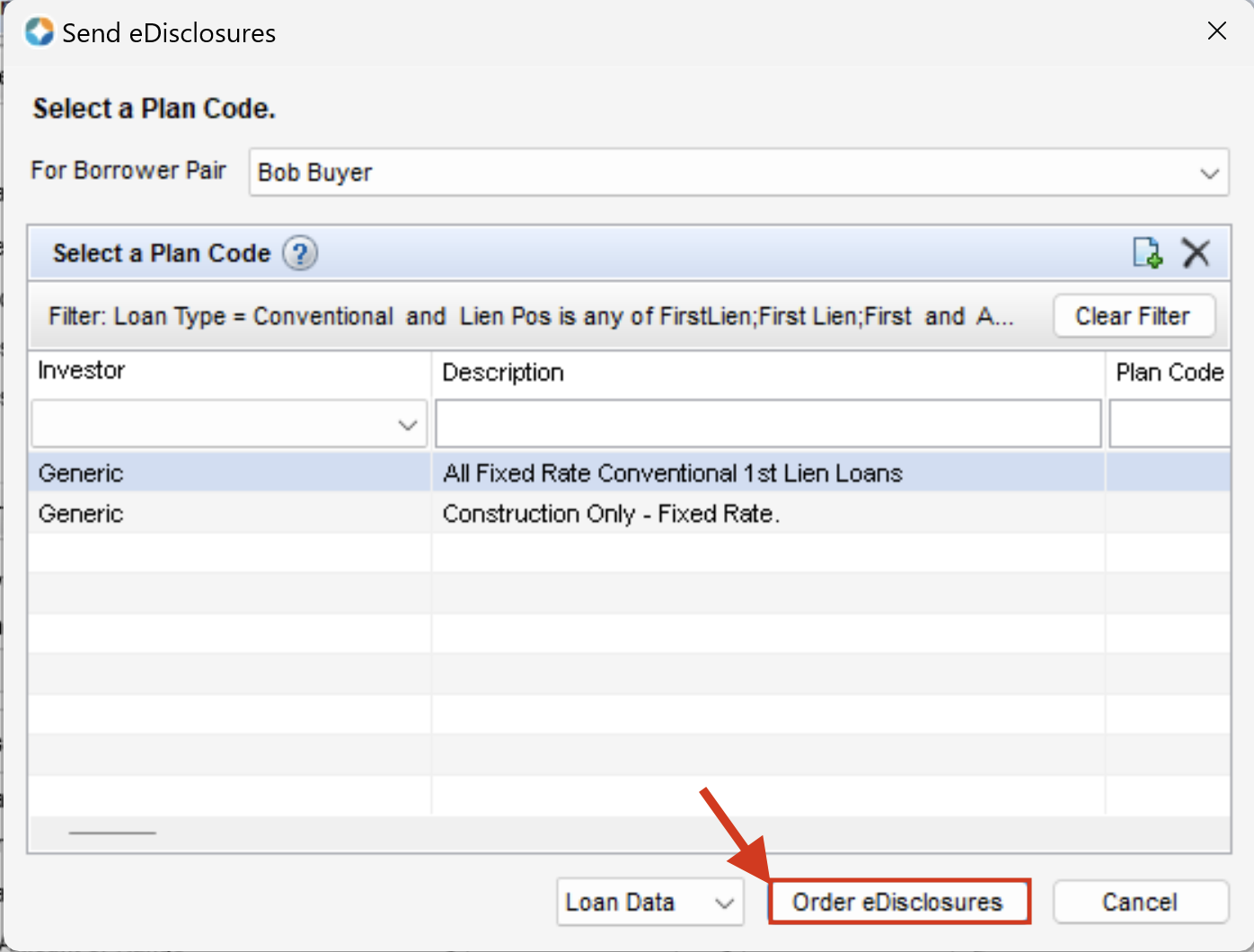Open the Loan Data dropdown
The height and width of the screenshot is (952, 1254).
(x=649, y=903)
